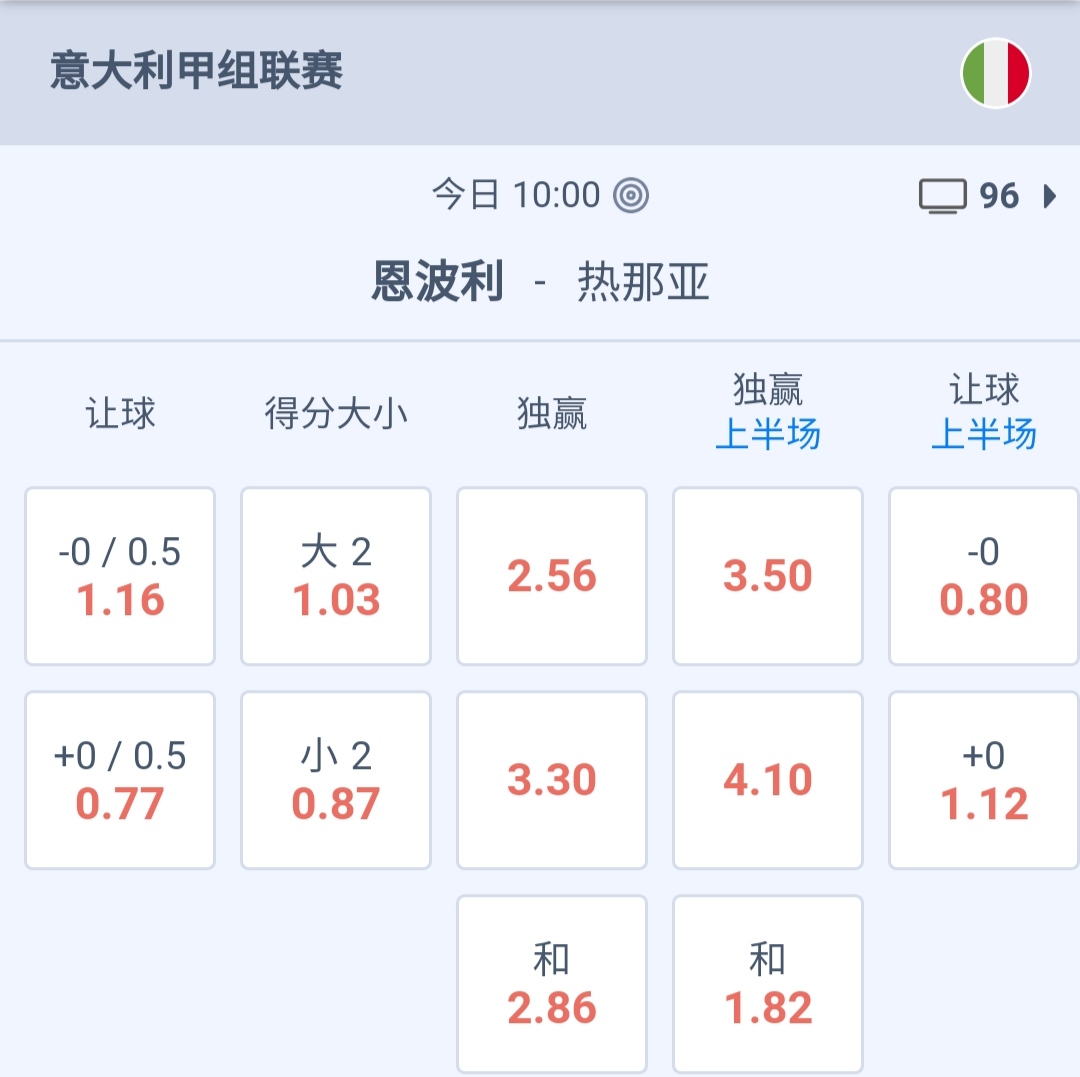Click the TV broadcast icon
This screenshot has width=1080, height=1077.
[x=942, y=196]
